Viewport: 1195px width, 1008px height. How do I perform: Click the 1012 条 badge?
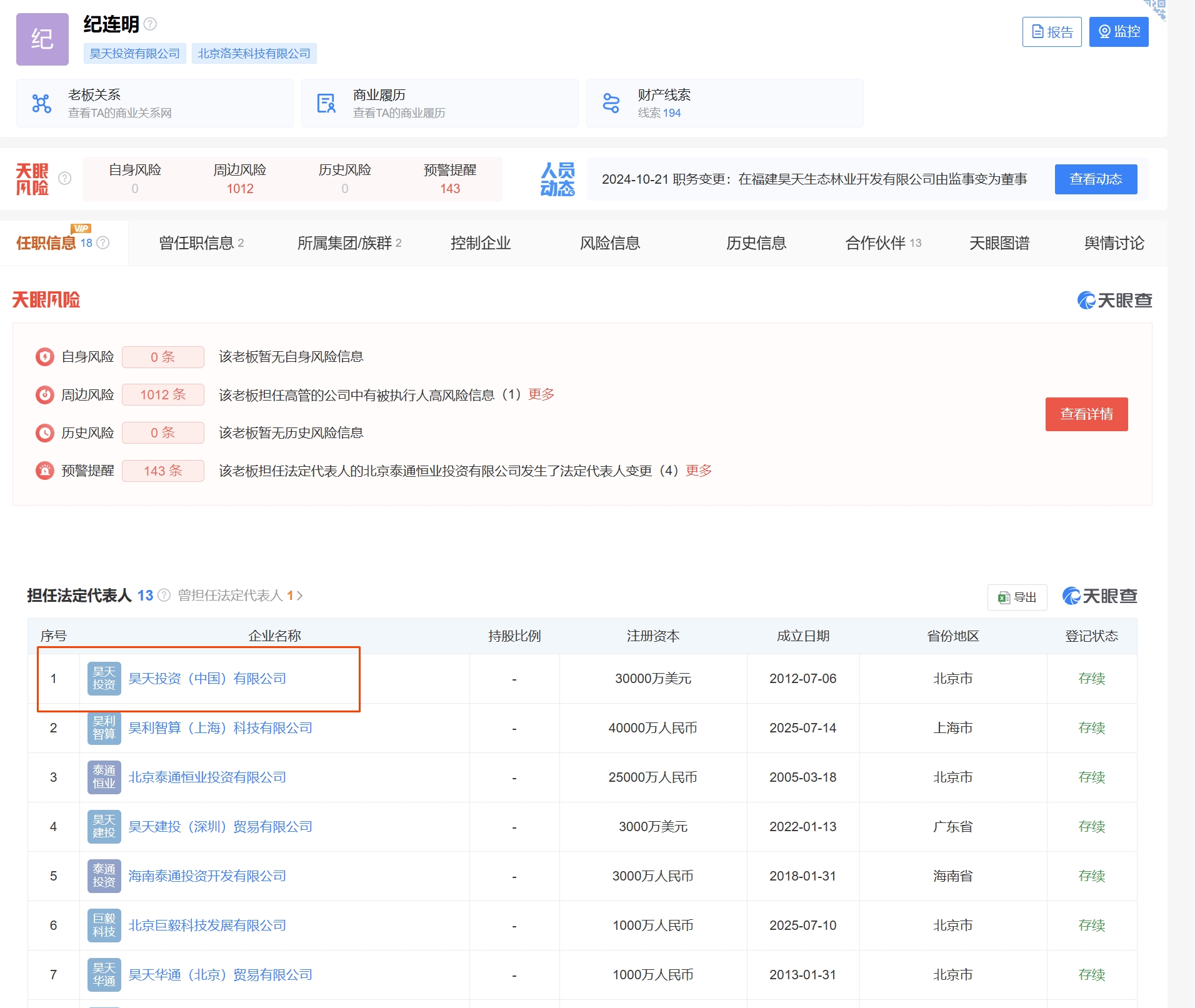pos(163,395)
